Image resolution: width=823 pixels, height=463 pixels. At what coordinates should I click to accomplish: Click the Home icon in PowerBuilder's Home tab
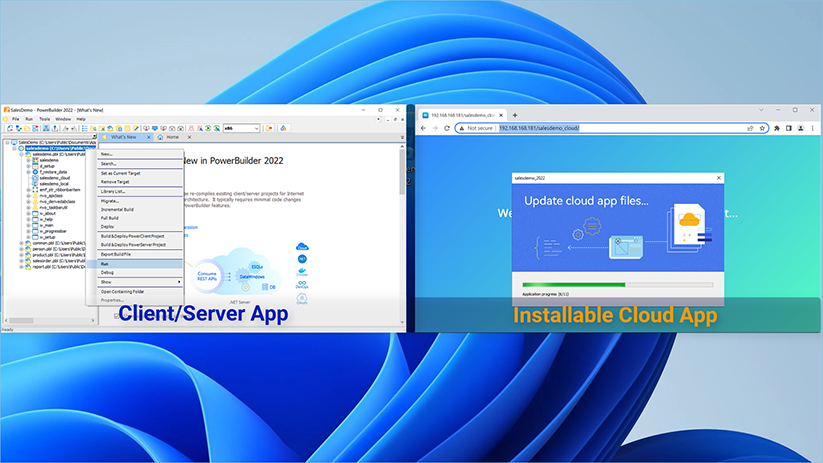click(x=160, y=137)
